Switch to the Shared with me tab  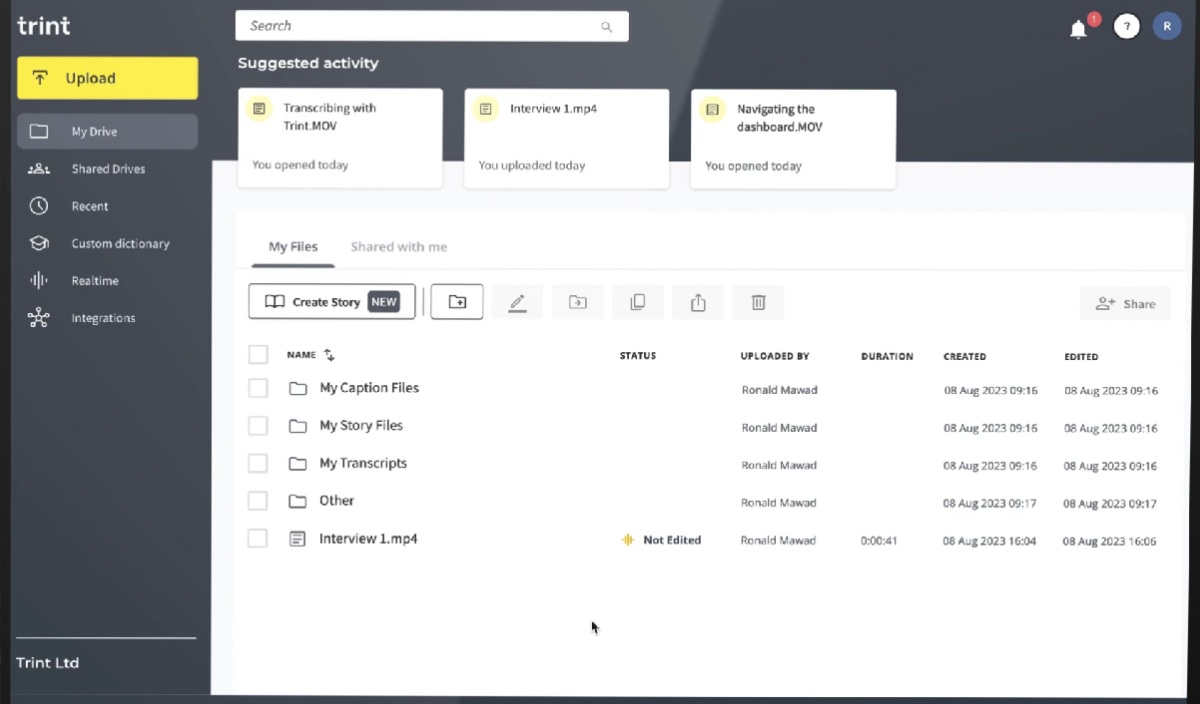tap(399, 247)
